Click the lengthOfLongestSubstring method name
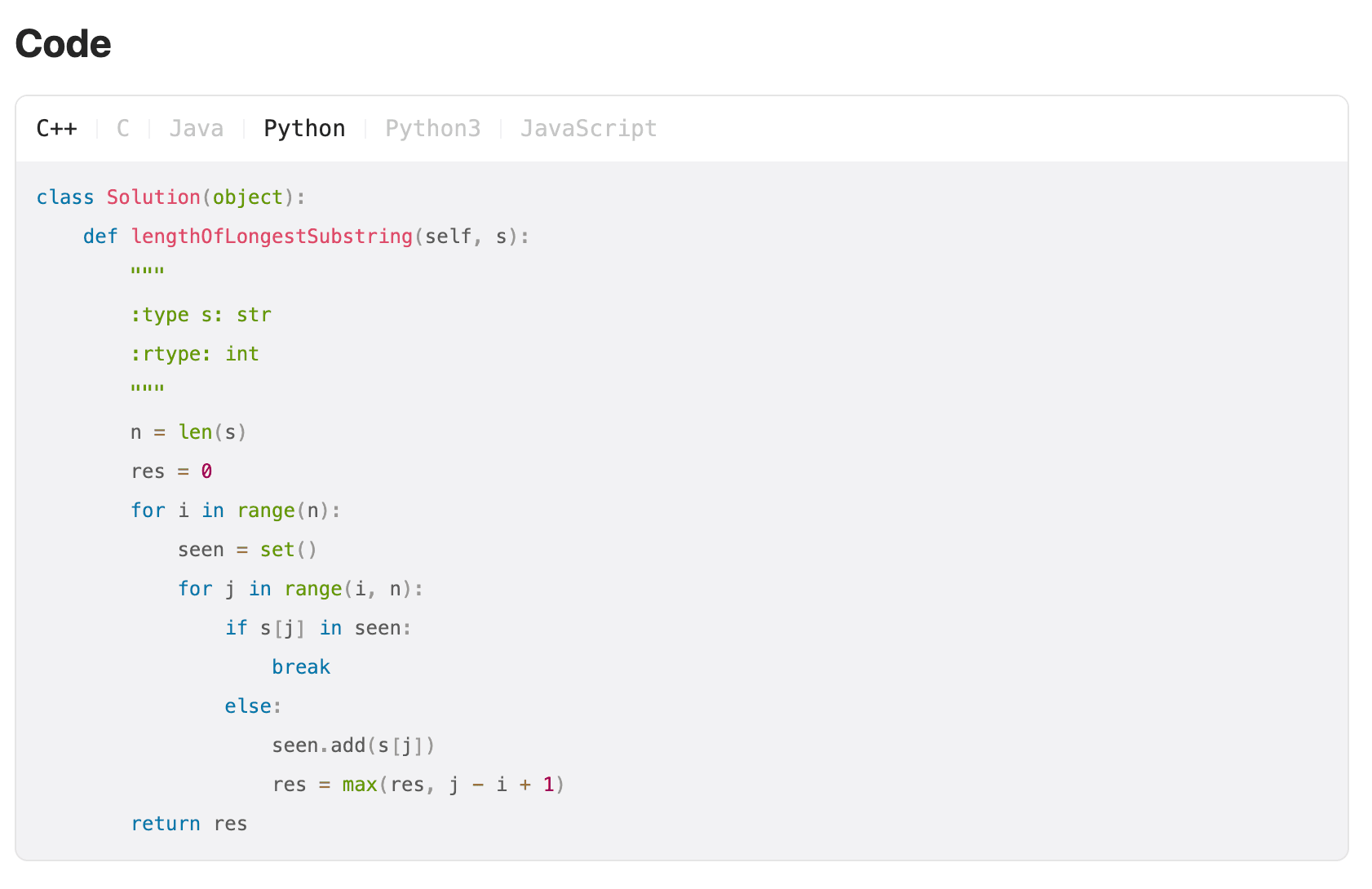This screenshot has height=889, width=1372. 272,237
